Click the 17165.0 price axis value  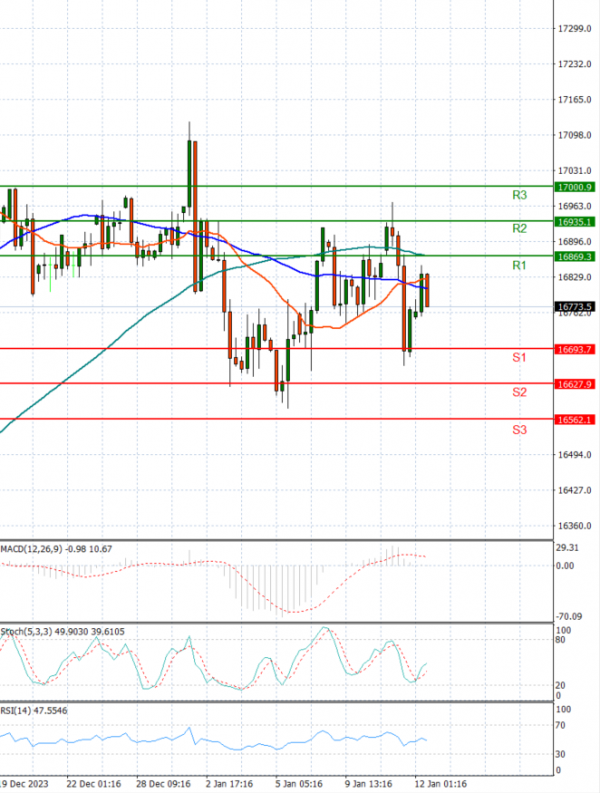pyautogui.click(x=575, y=100)
